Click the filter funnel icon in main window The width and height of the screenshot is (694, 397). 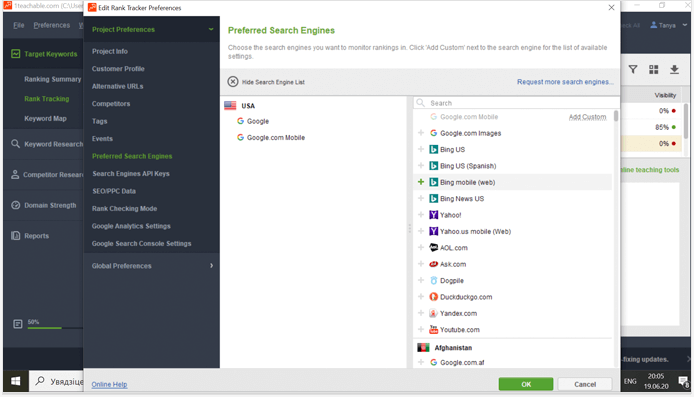[633, 69]
